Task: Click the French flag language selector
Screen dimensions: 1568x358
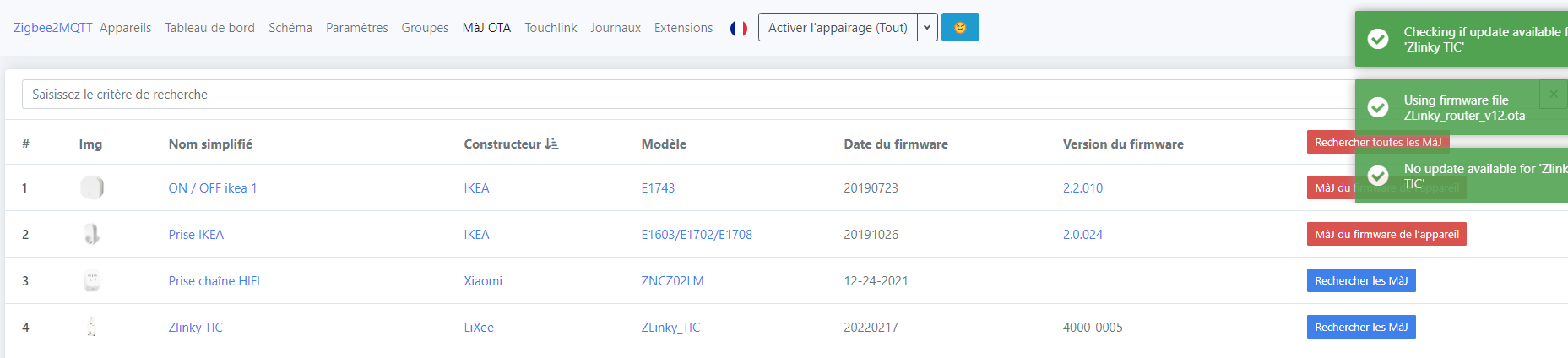Action: pos(739,28)
